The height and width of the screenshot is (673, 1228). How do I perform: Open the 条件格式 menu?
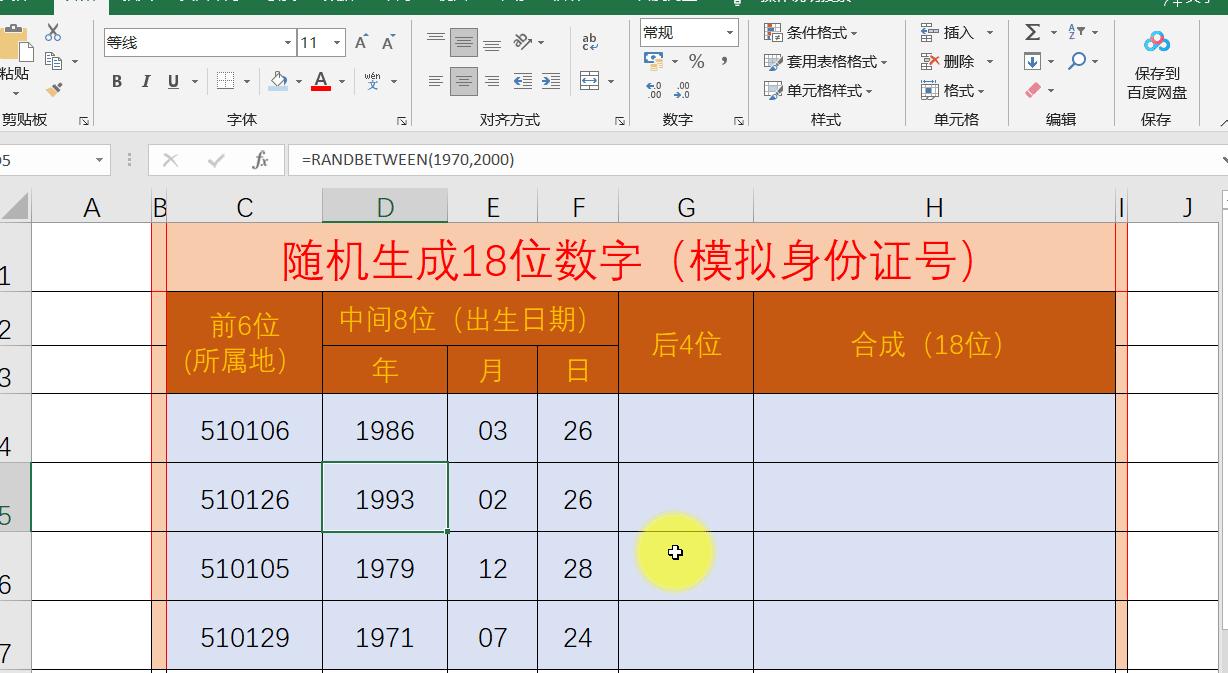tap(818, 33)
